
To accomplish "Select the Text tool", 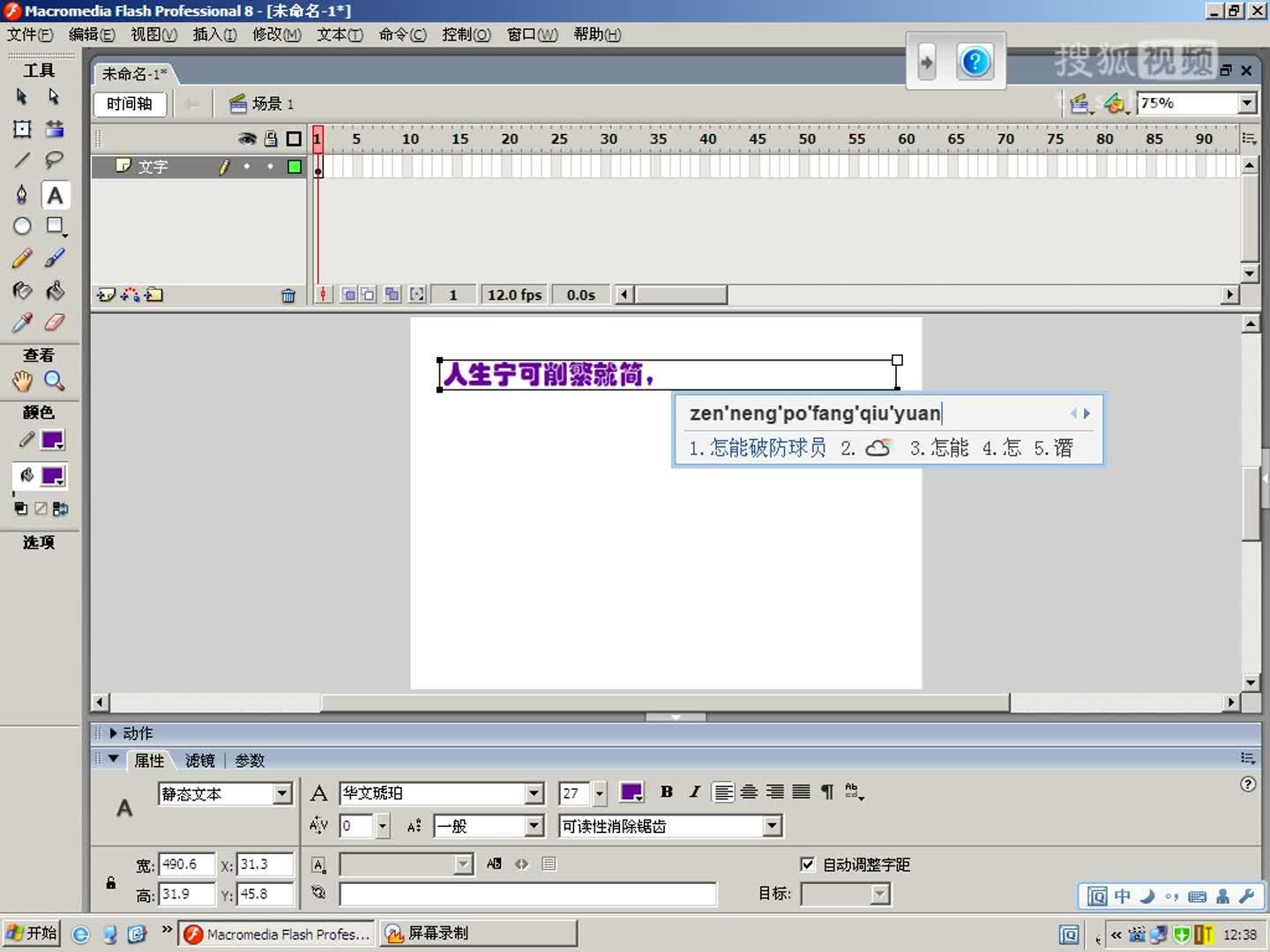I will coord(55,195).
